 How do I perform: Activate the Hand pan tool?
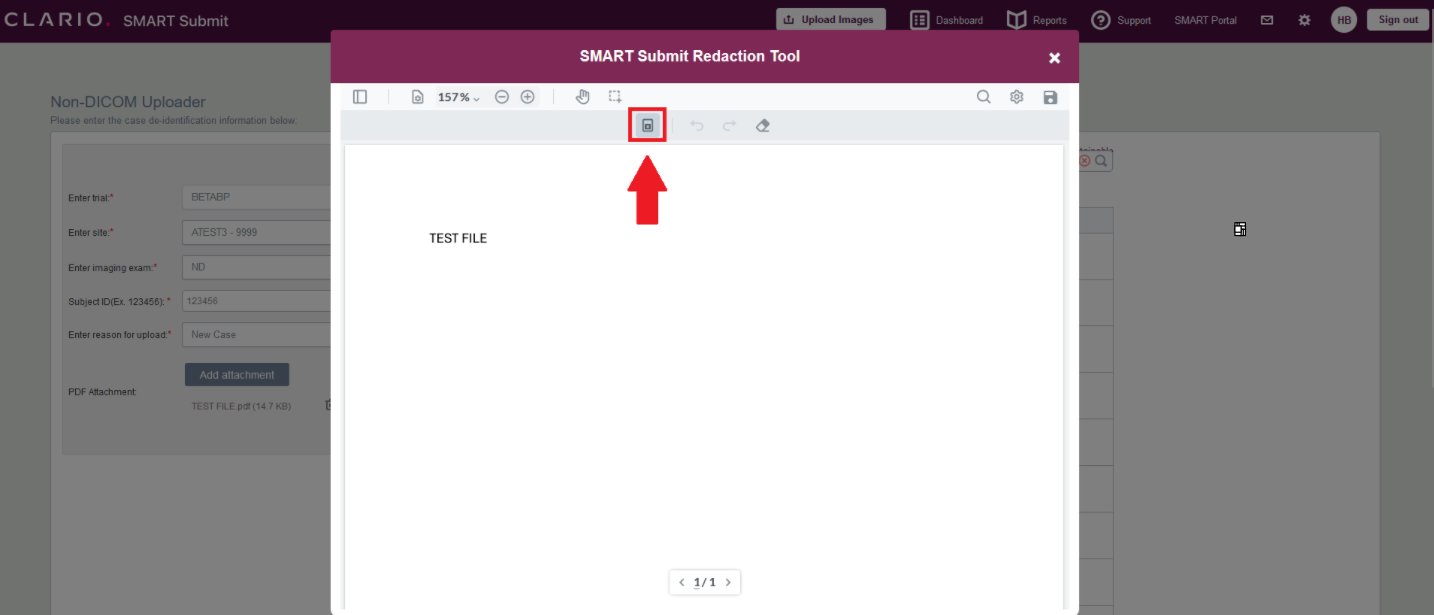tap(583, 96)
